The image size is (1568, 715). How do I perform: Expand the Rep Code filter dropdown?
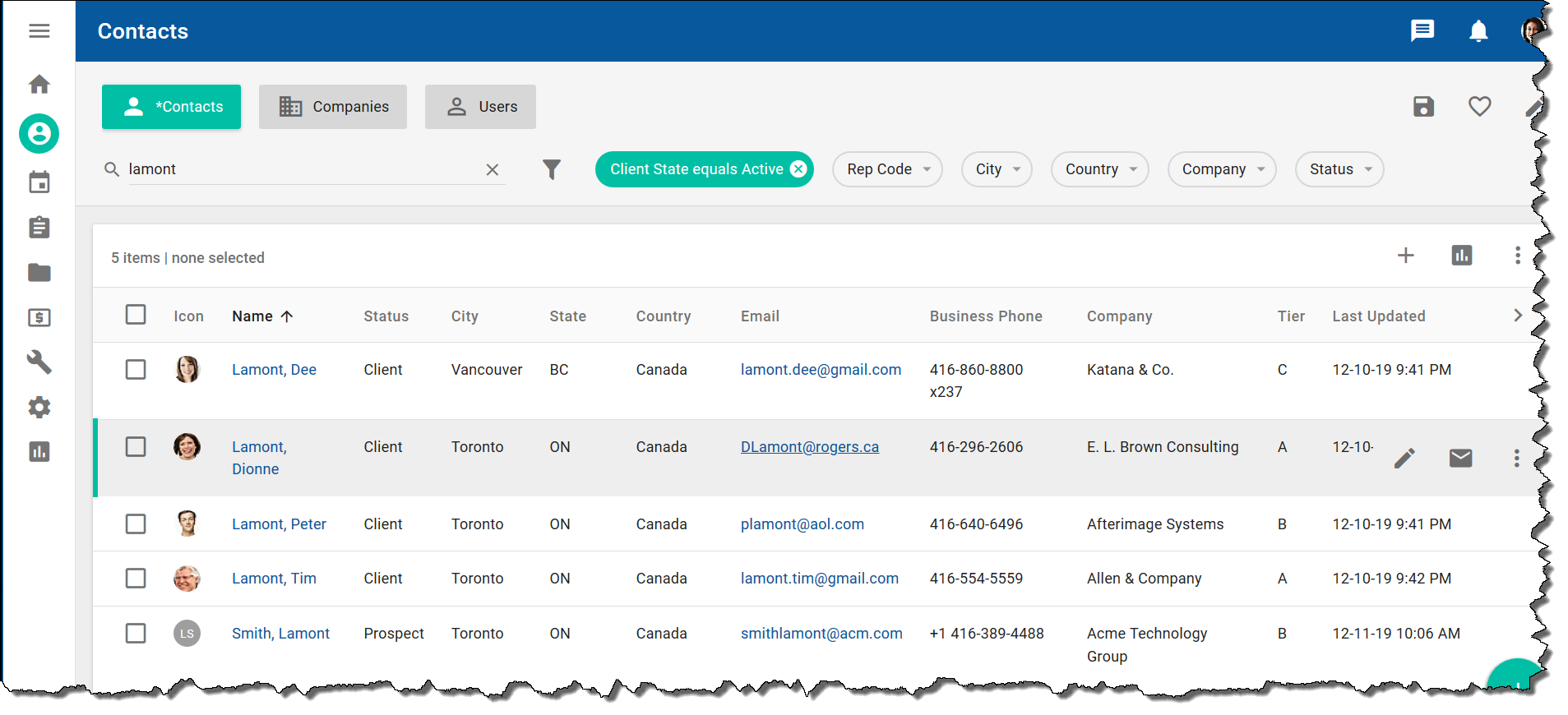click(x=887, y=169)
